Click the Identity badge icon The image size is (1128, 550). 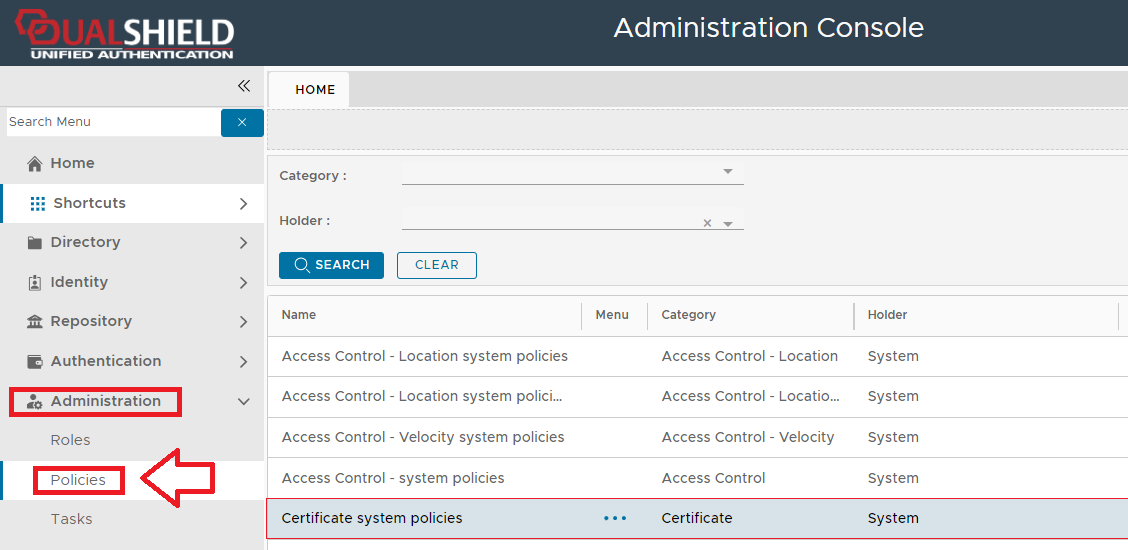point(35,282)
